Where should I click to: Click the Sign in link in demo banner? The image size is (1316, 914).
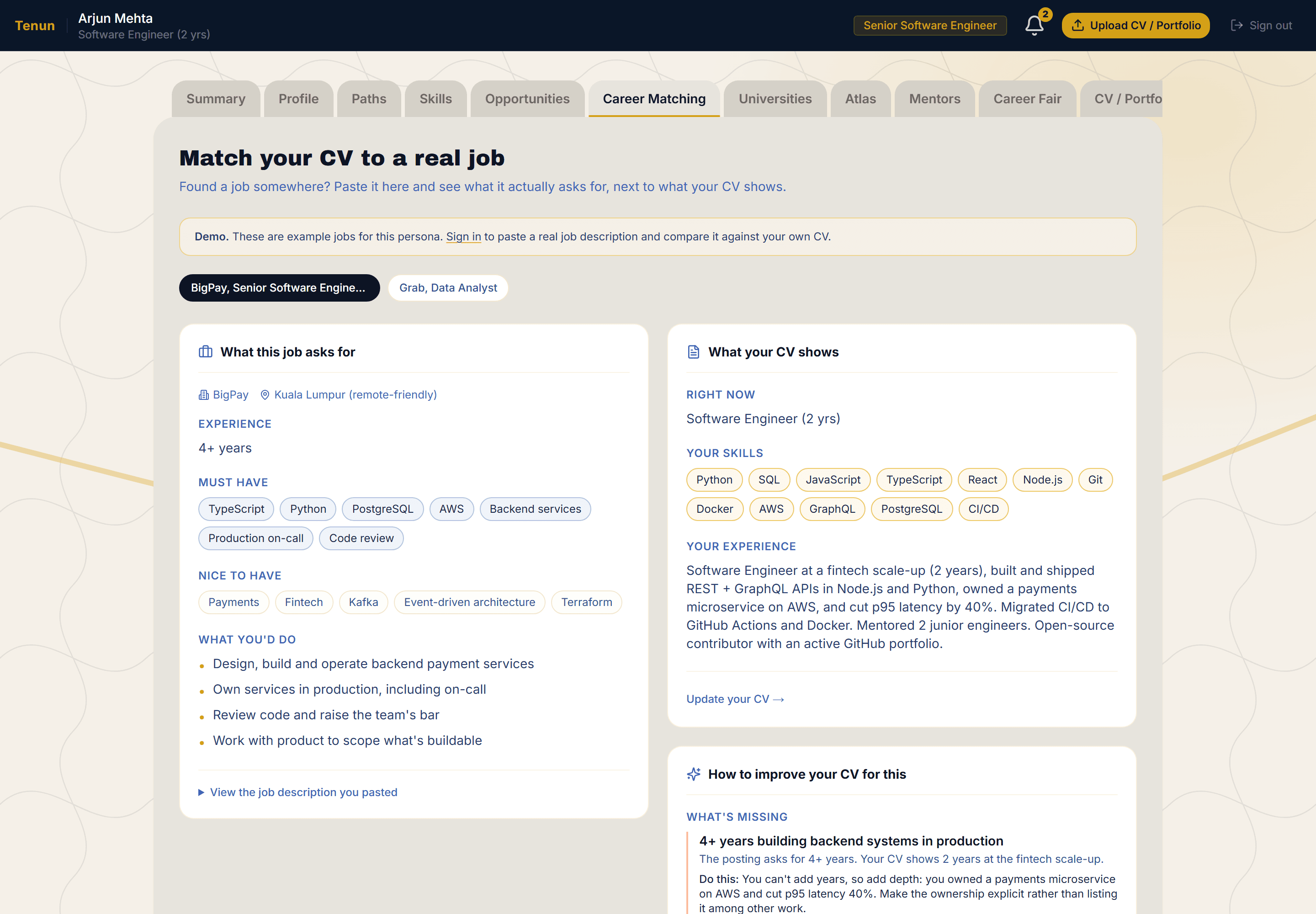(463, 237)
